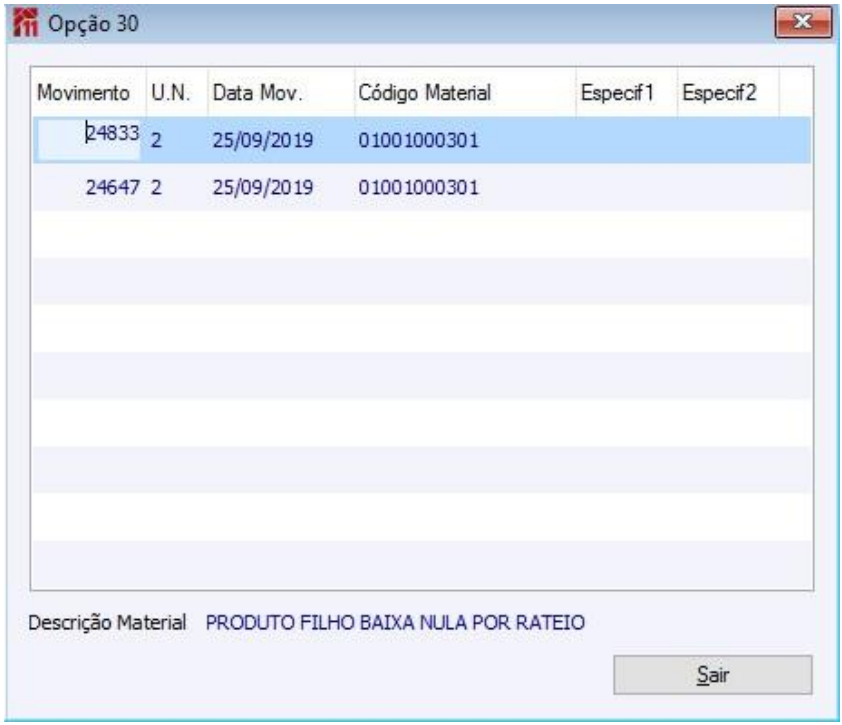Click the date cell in the 24833 row
842x725 pixels.
pos(263,140)
